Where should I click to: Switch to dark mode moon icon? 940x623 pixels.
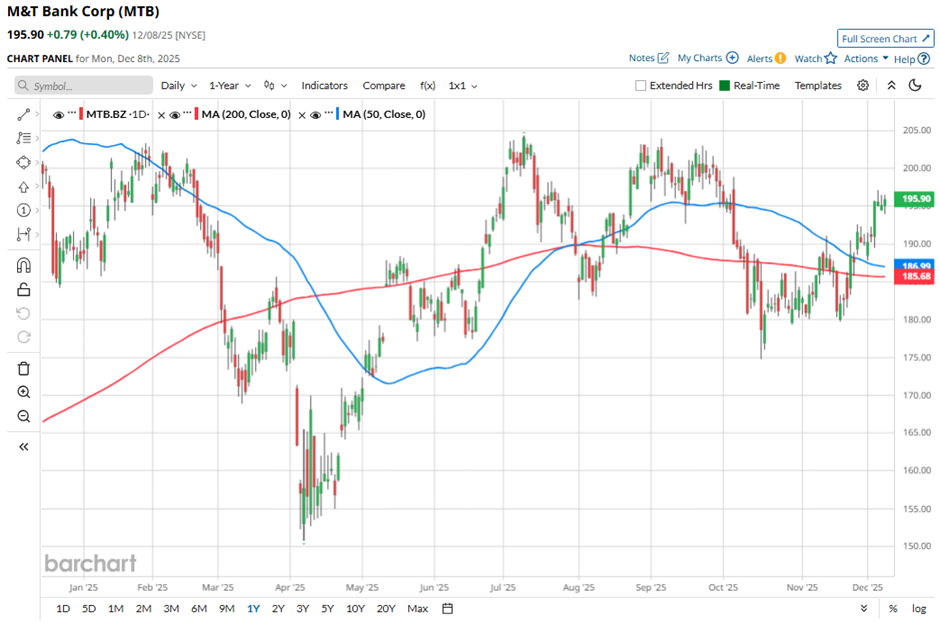(915, 85)
